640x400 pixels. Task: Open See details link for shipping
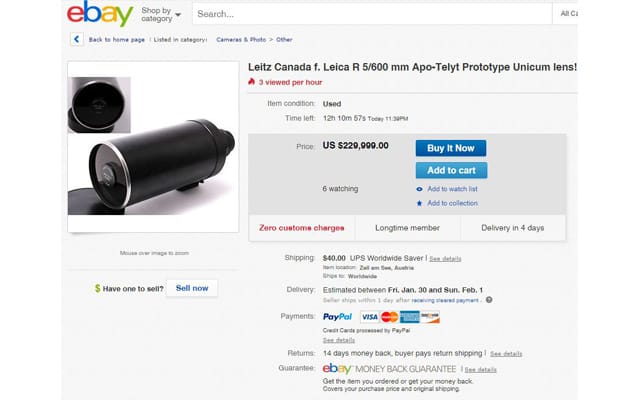pyautogui.click(x=446, y=258)
